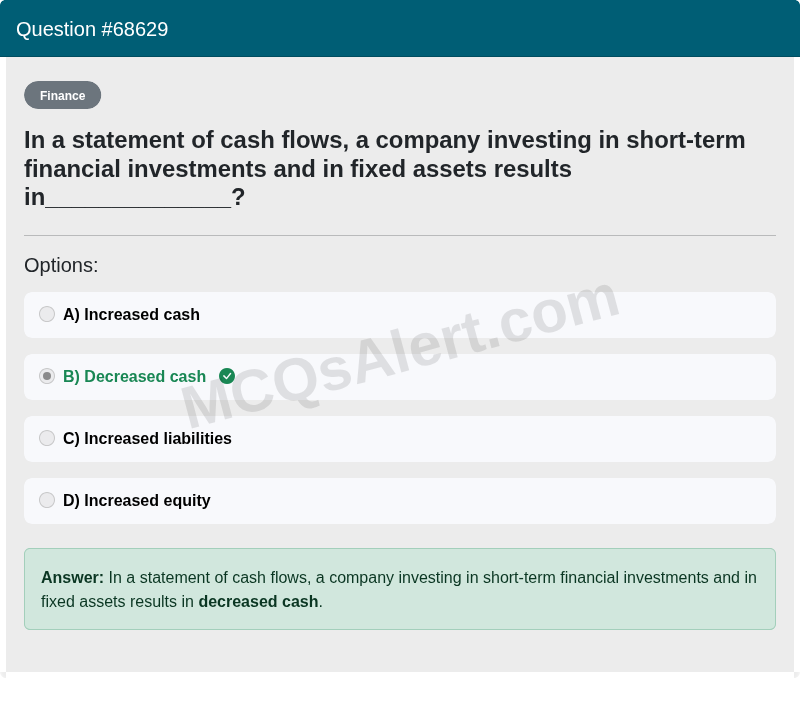
Task: Click the highlighted Decreased cash option text
Action: (134, 377)
